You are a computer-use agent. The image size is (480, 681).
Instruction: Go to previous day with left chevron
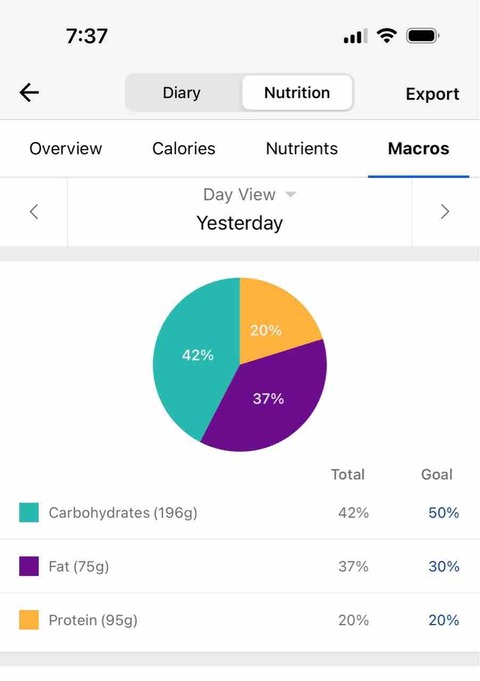pos(34,212)
